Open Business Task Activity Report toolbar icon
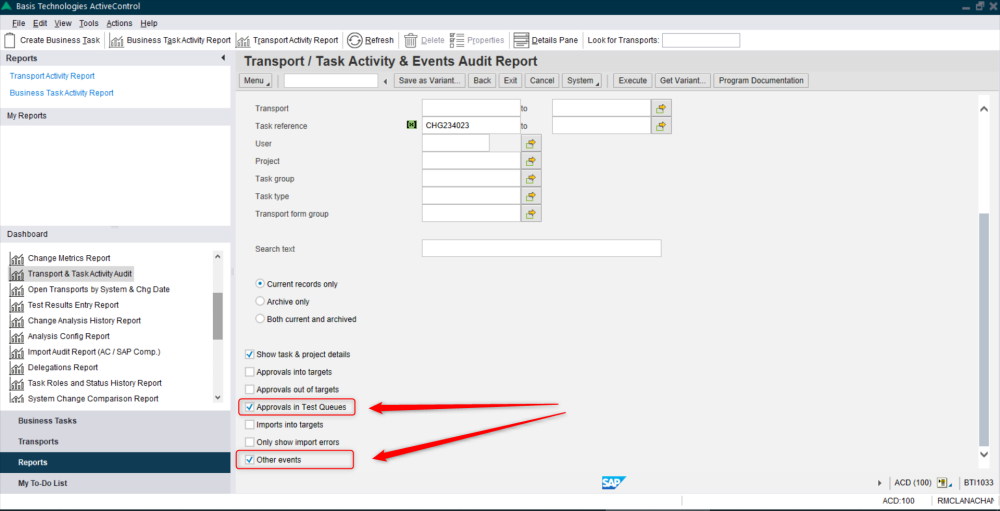1000x511 pixels. tap(116, 40)
